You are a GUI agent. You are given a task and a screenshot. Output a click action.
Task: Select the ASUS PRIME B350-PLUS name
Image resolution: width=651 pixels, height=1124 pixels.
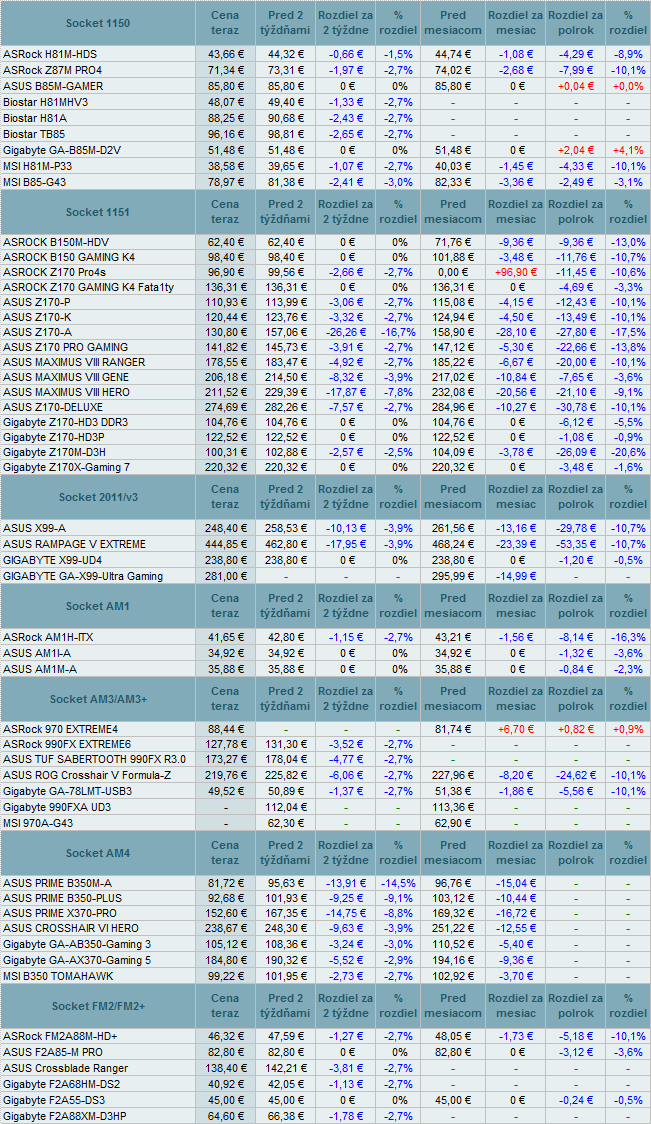click(62, 898)
